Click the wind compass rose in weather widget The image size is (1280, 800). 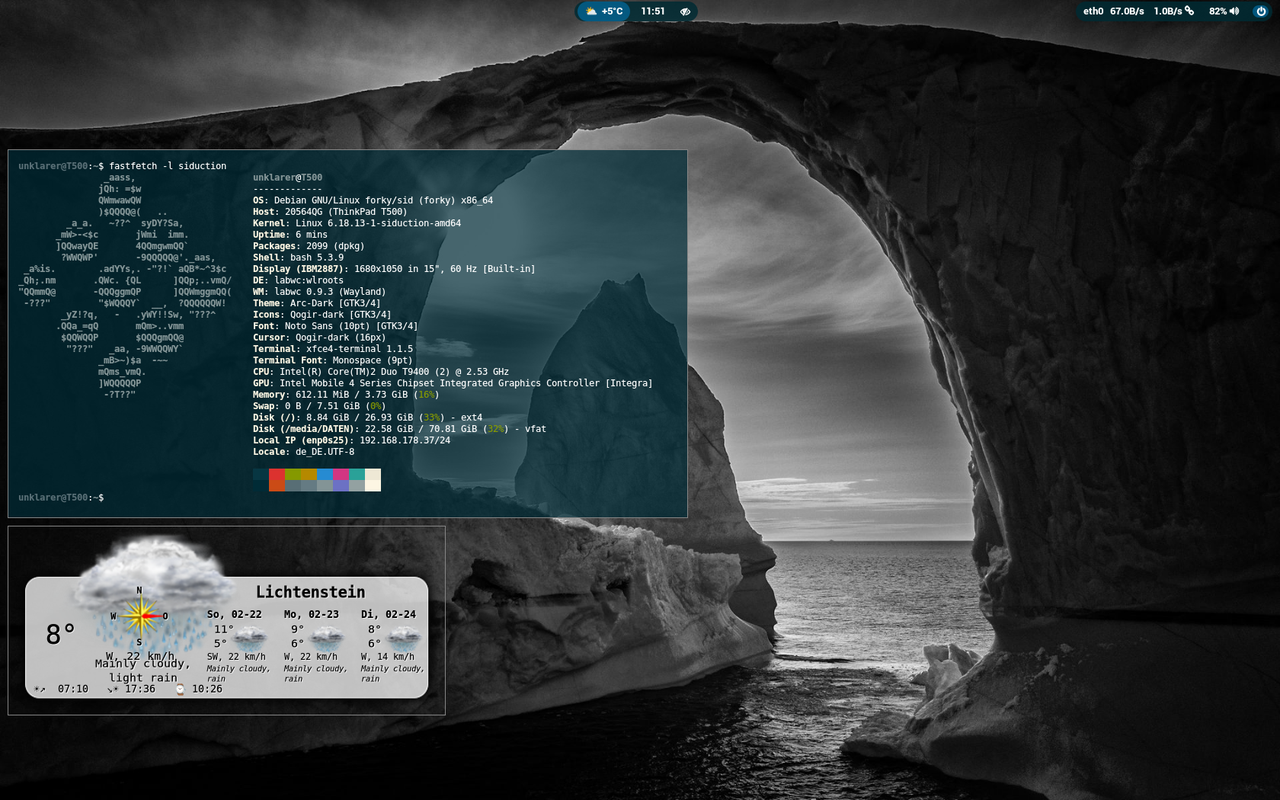pos(139,616)
